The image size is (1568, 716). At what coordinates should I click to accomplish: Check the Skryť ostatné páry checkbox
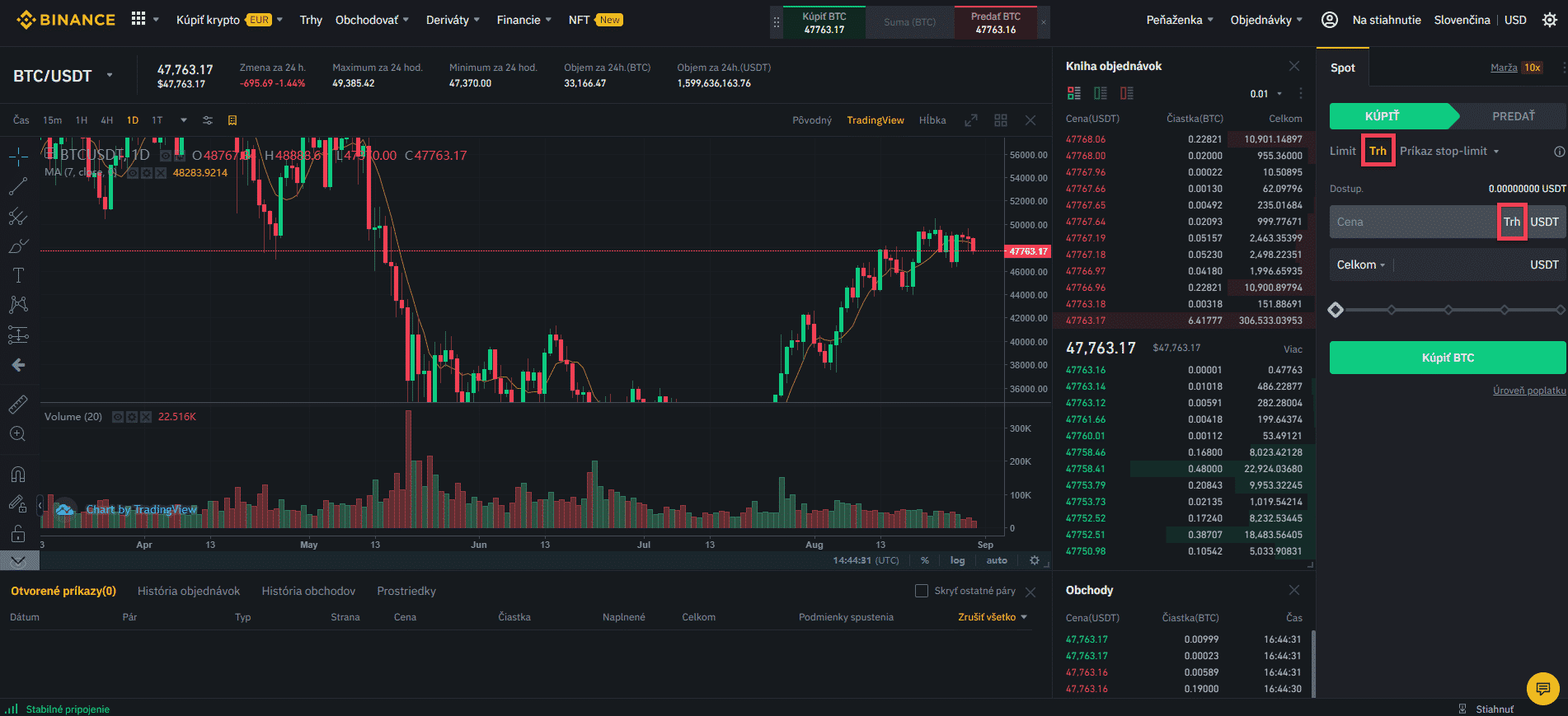click(x=922, y=591)
